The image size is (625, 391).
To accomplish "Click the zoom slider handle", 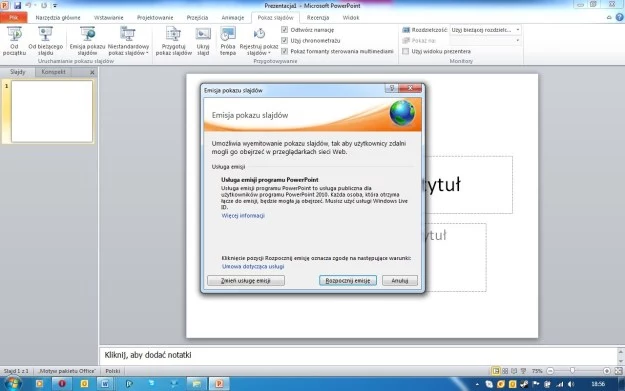I will click(x=572, y=371).
